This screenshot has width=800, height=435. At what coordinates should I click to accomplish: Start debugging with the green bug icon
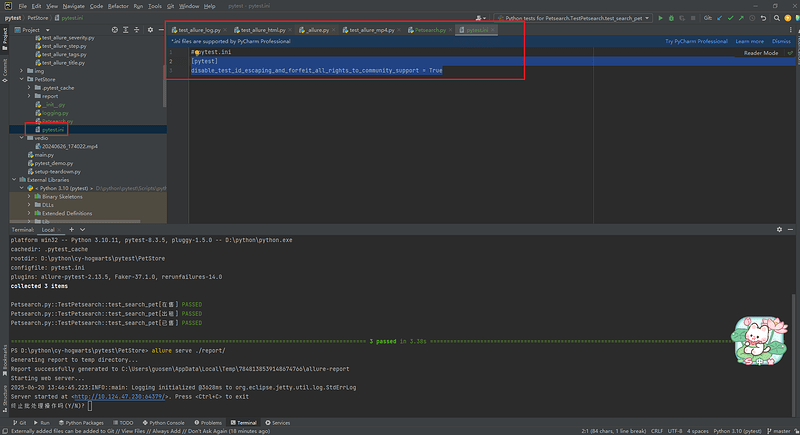point(671,18)
